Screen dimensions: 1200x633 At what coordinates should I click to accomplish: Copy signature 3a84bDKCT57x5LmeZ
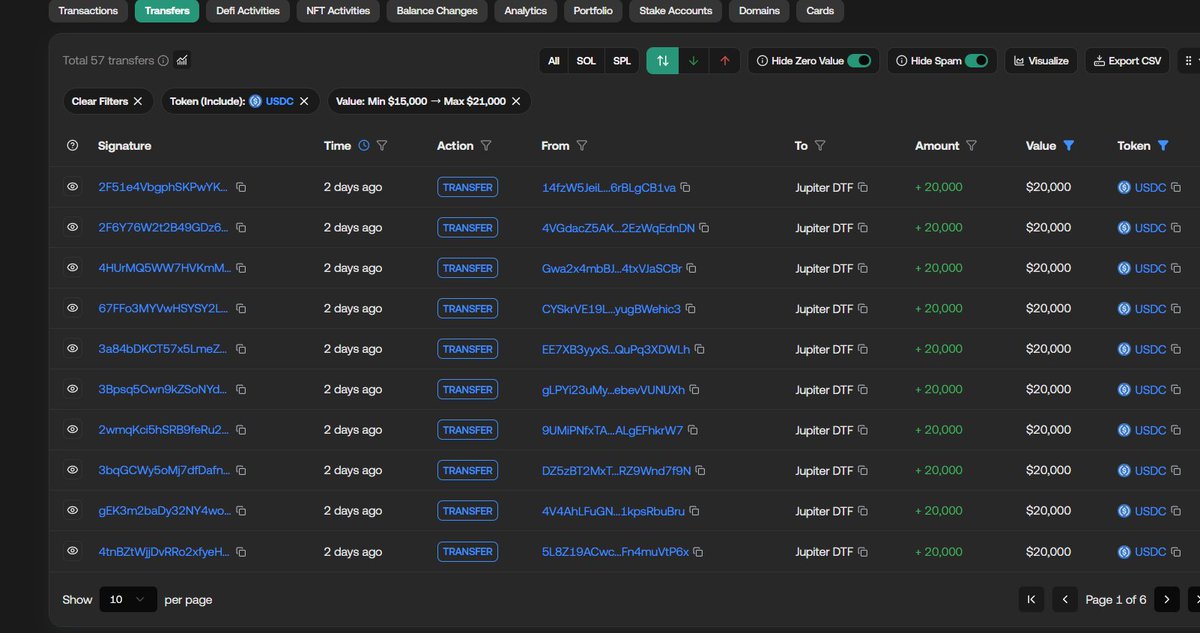(x=241, y=349)
